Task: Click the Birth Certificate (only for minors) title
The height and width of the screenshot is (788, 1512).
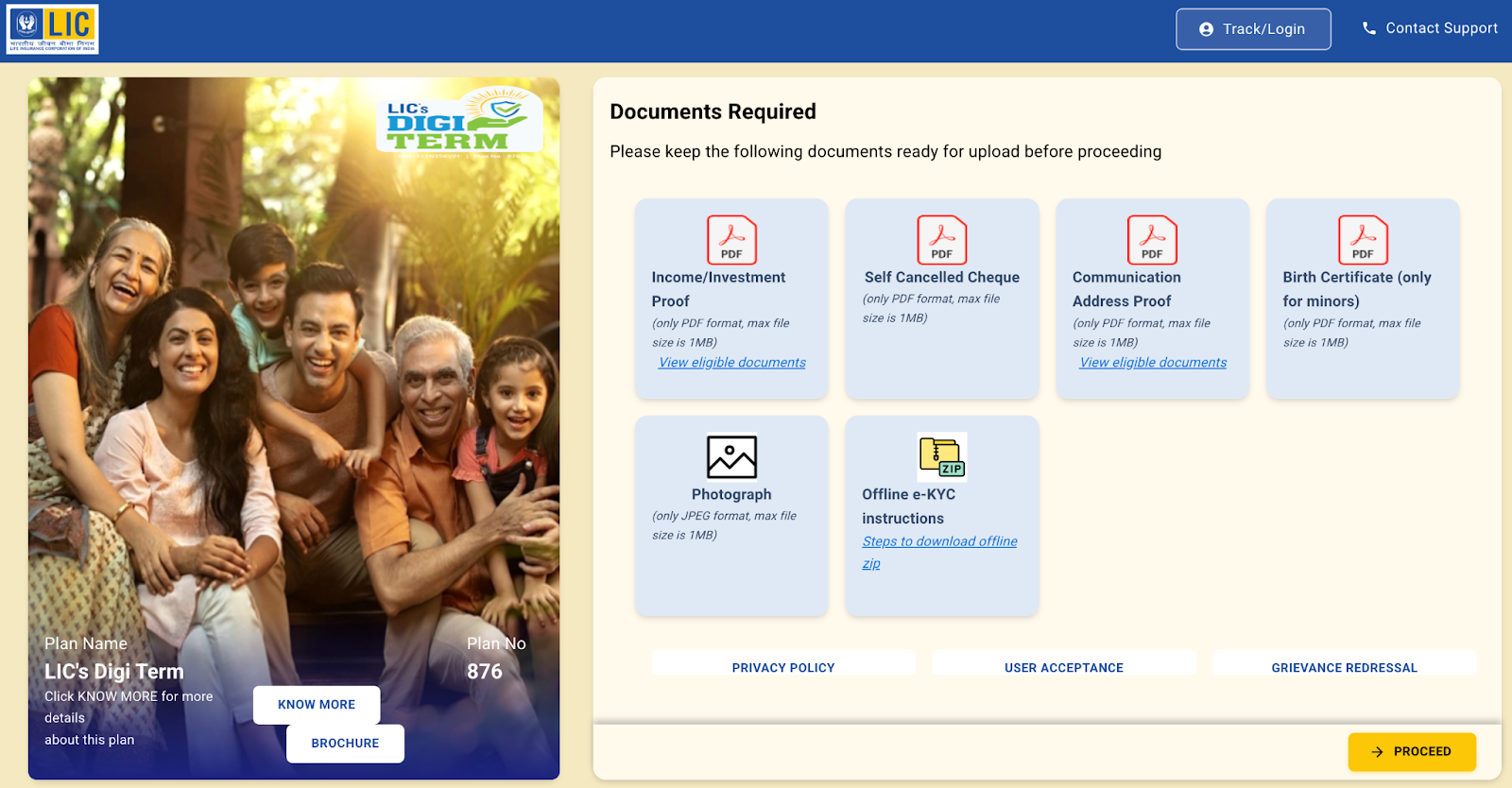Action: point(1357,289)
